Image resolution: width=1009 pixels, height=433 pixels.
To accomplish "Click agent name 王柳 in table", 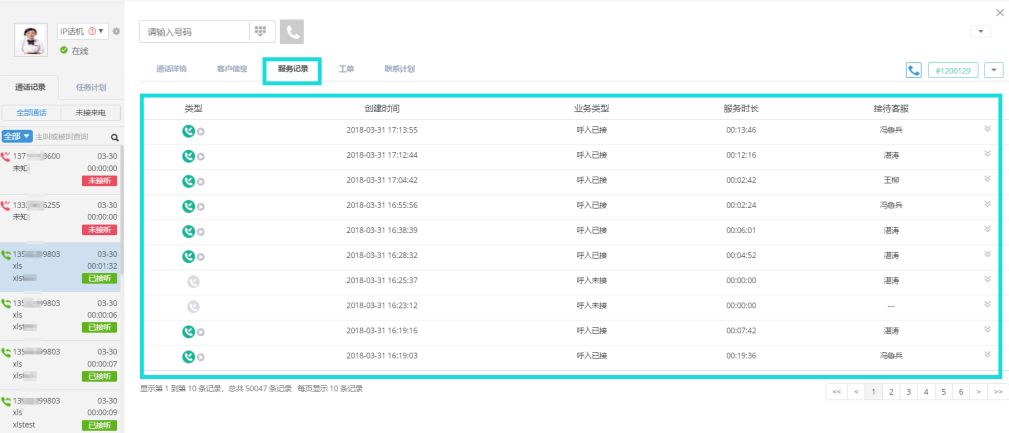I will click(x=891, y=180).
